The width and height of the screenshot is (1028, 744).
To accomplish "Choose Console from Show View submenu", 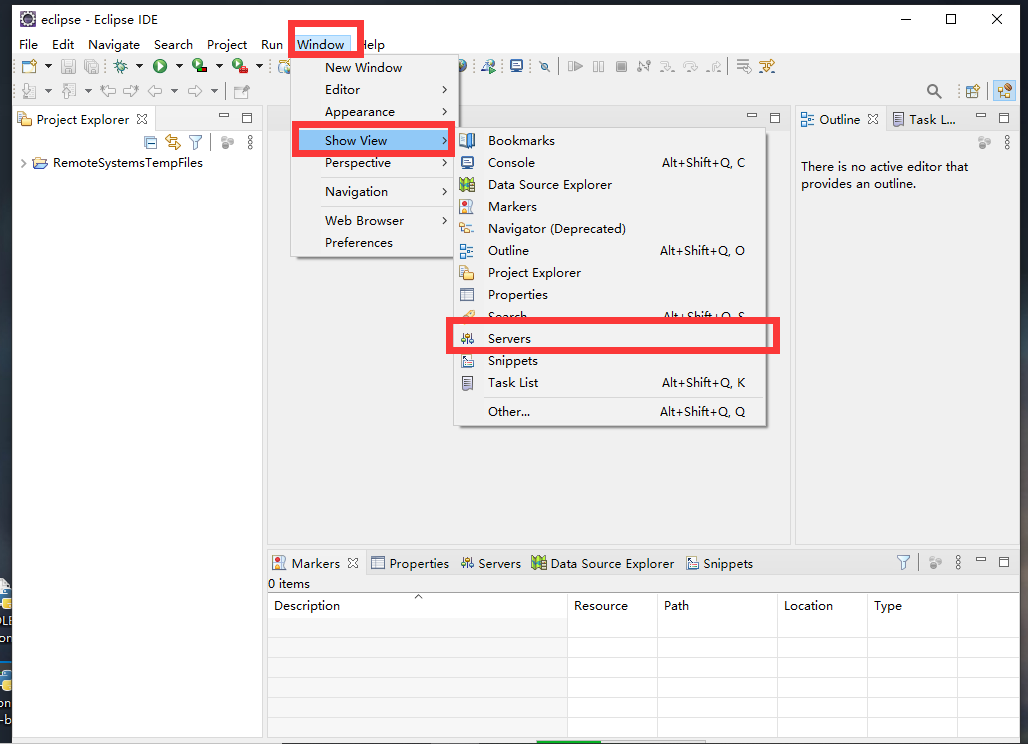I will click(x=610, y=163).
